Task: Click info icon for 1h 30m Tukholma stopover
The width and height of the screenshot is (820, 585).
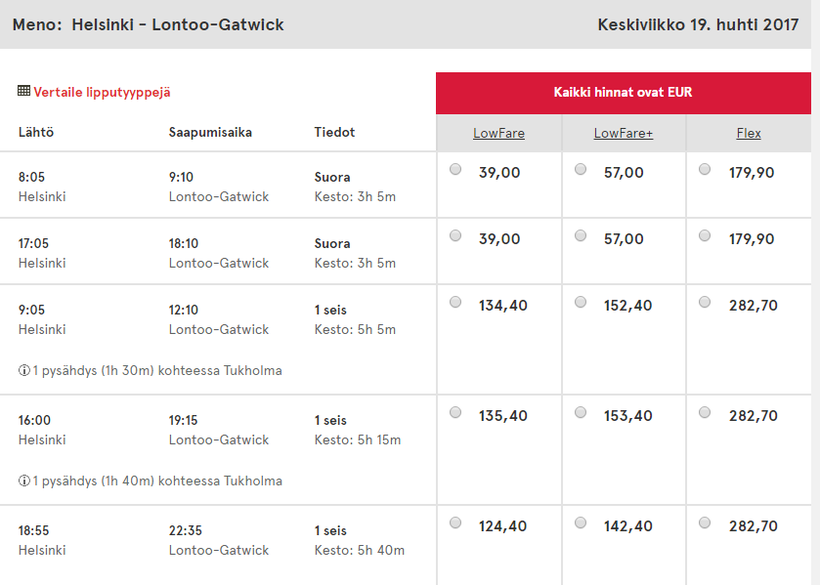Action: (24, 370)
